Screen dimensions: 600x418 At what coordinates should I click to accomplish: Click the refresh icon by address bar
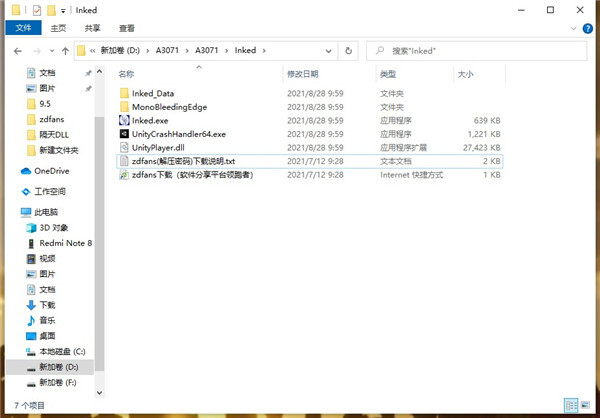[348, 51]
